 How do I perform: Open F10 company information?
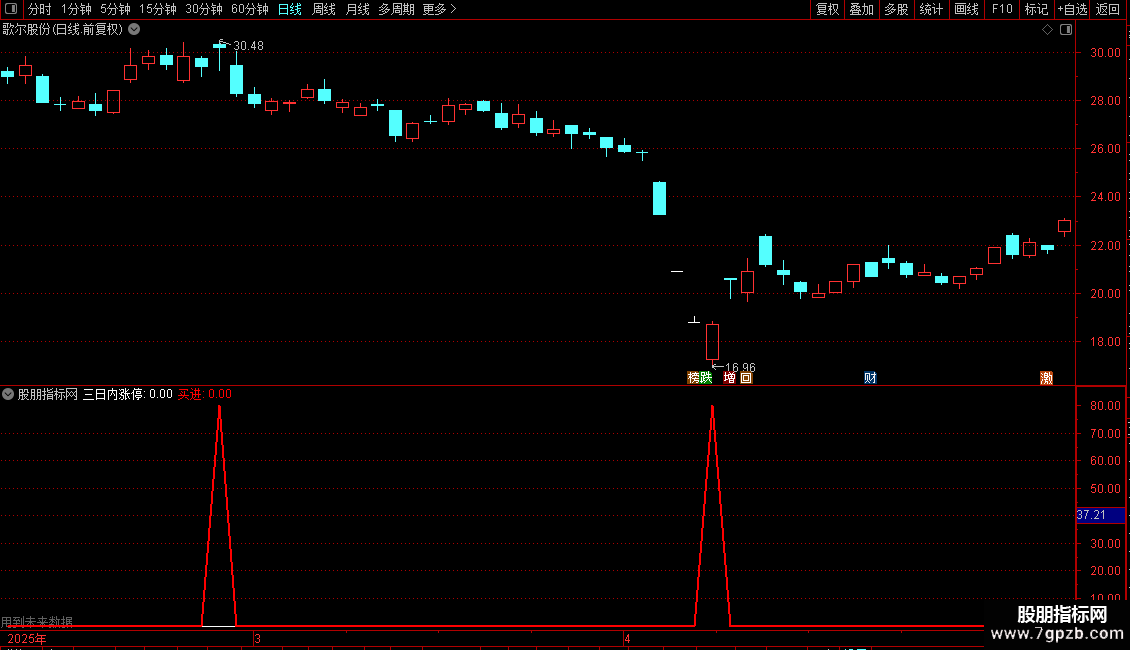point(1002,9)
